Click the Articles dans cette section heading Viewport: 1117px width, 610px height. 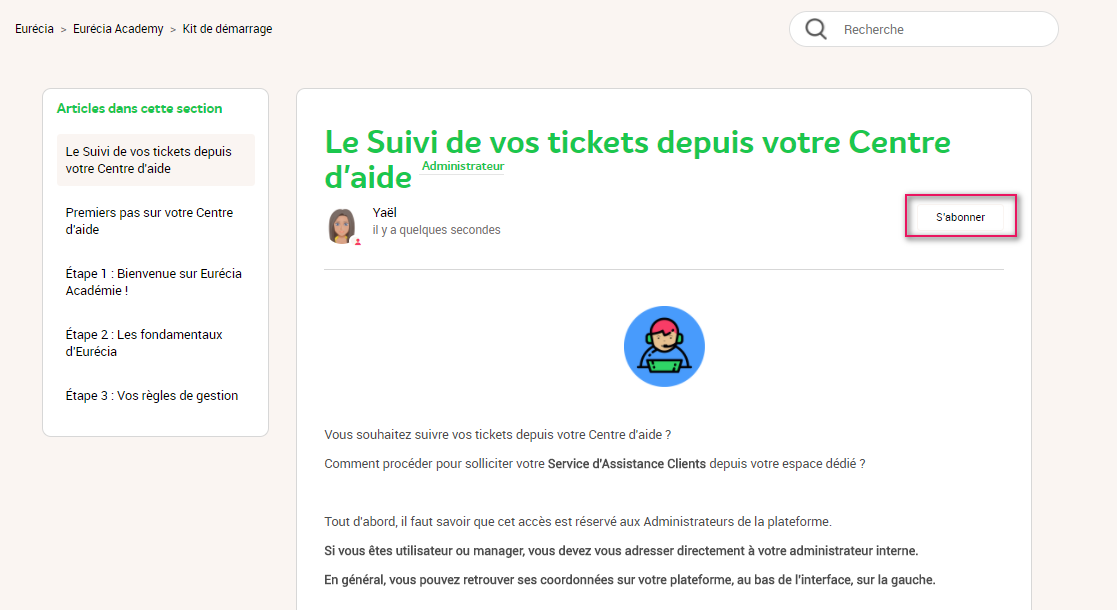point(140,108)
